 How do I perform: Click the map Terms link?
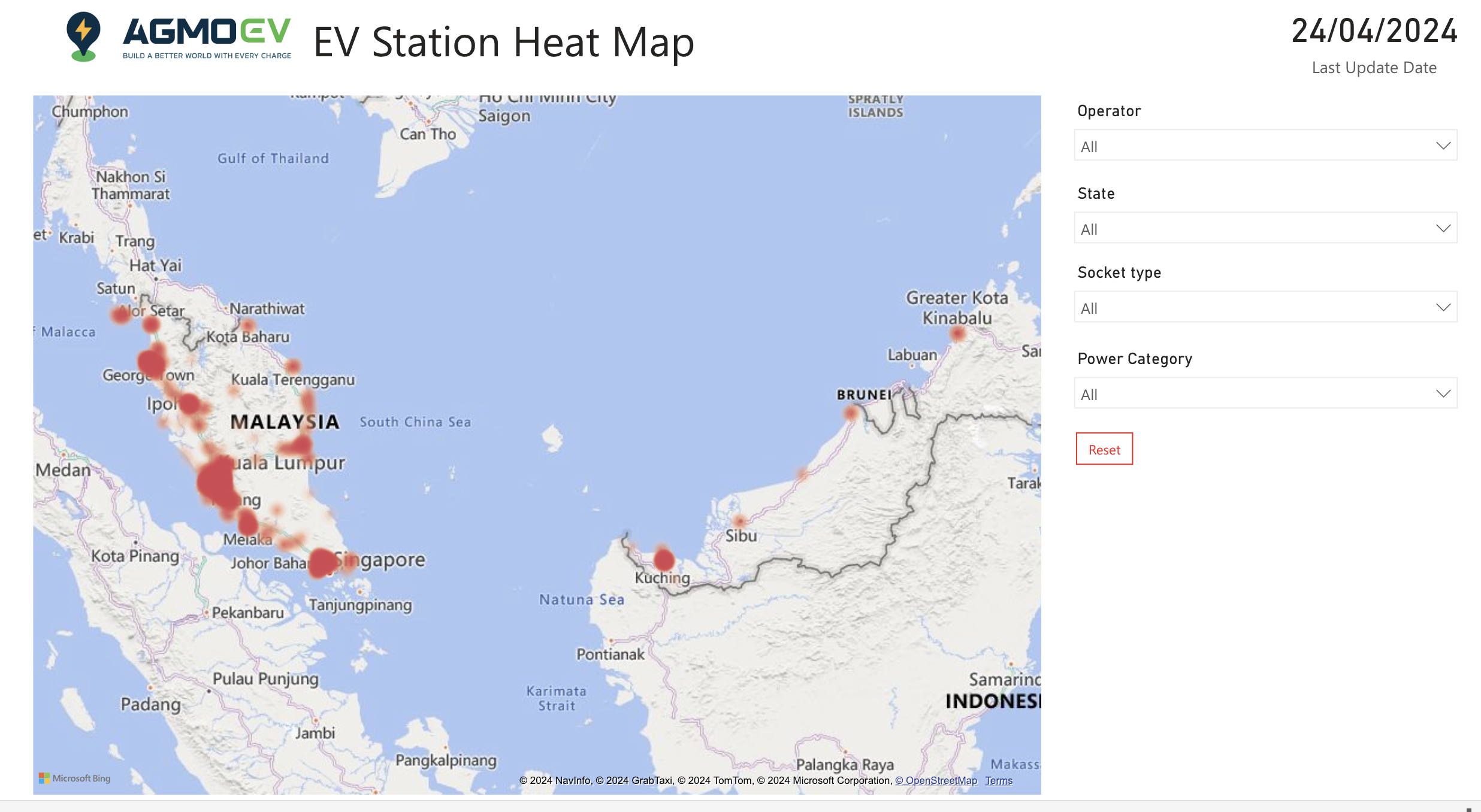pyautogui.click(x=999, y=780)
